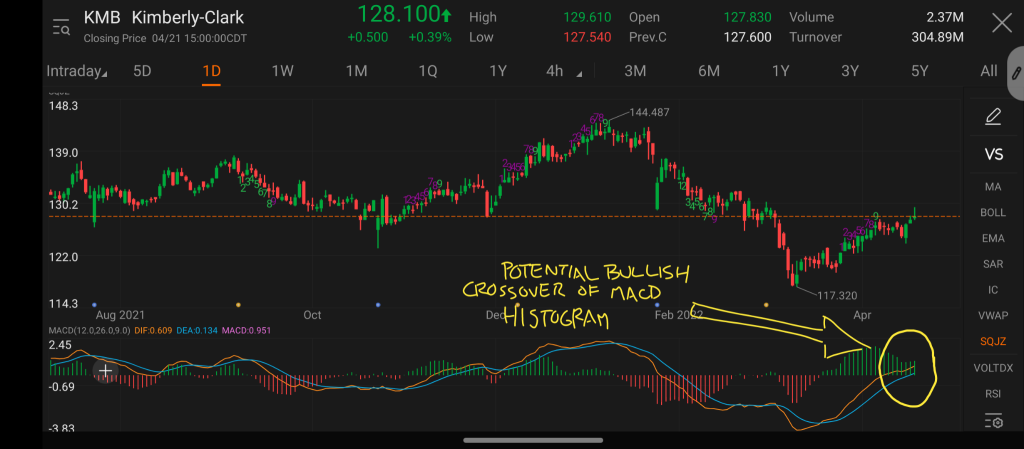
Task: Select the 1D chart tab
Action: [x=212, y=71]
